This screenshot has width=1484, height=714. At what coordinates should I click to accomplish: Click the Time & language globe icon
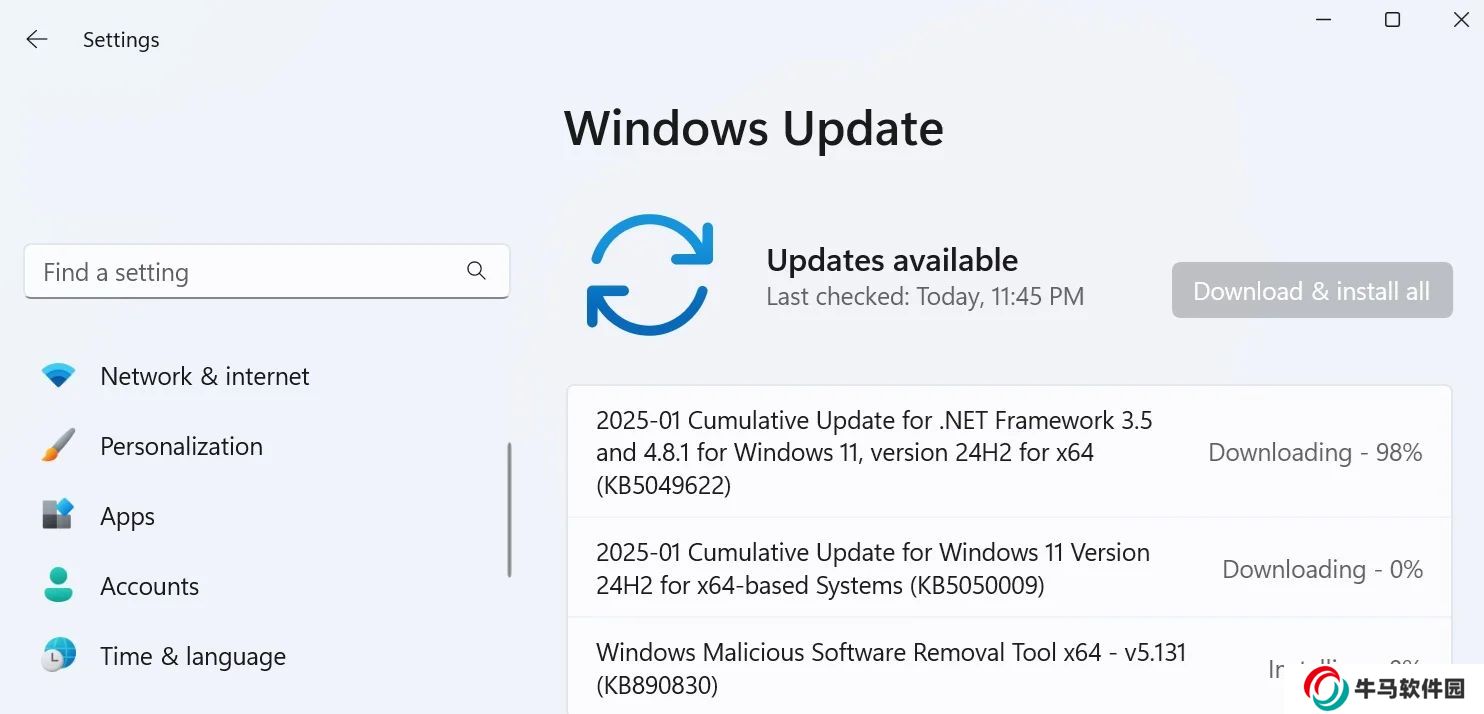[58, 656]
